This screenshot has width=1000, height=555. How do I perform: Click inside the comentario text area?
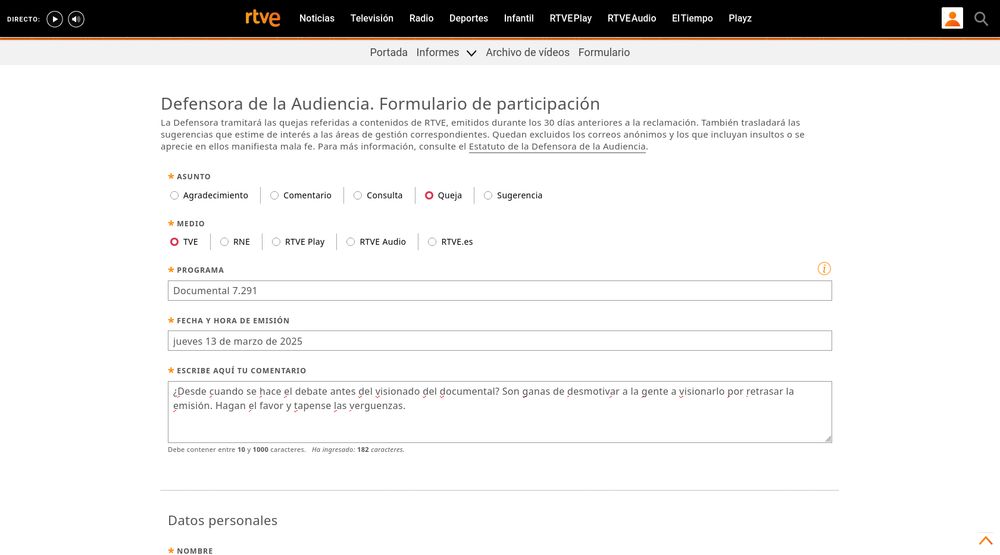[x=499, y=411]
